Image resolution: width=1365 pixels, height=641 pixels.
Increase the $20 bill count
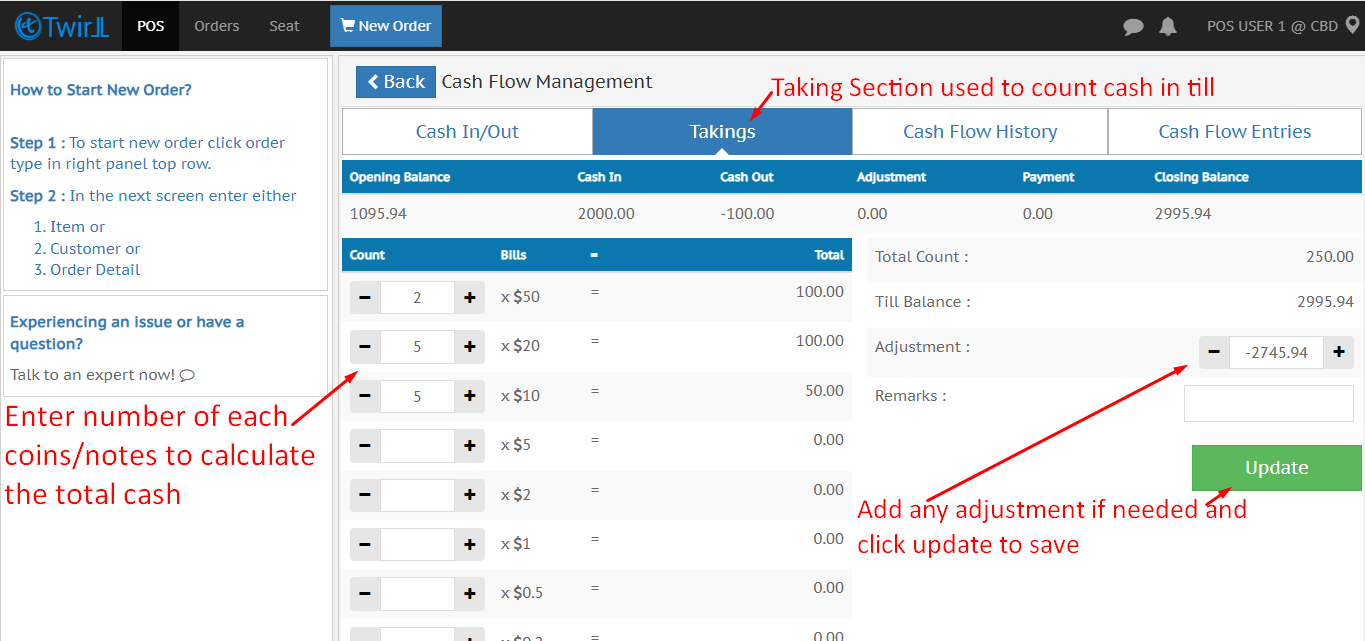[469, 347]
